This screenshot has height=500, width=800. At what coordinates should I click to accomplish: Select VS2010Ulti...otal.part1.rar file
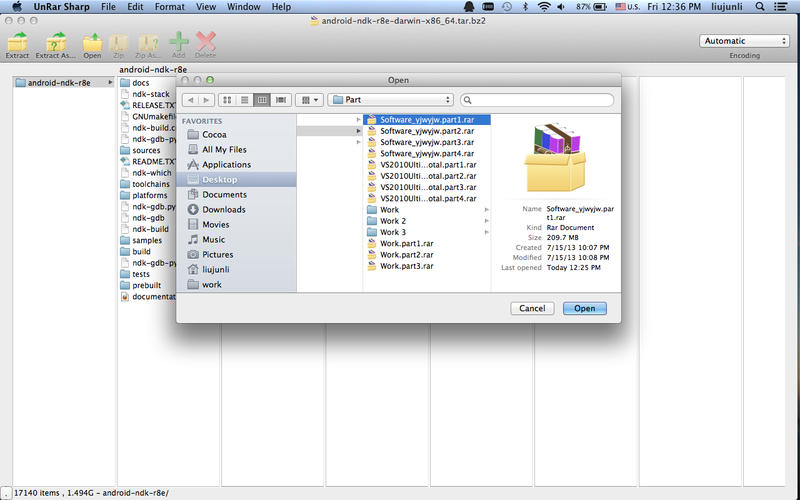pyautogui.click(x=427, y=165)
